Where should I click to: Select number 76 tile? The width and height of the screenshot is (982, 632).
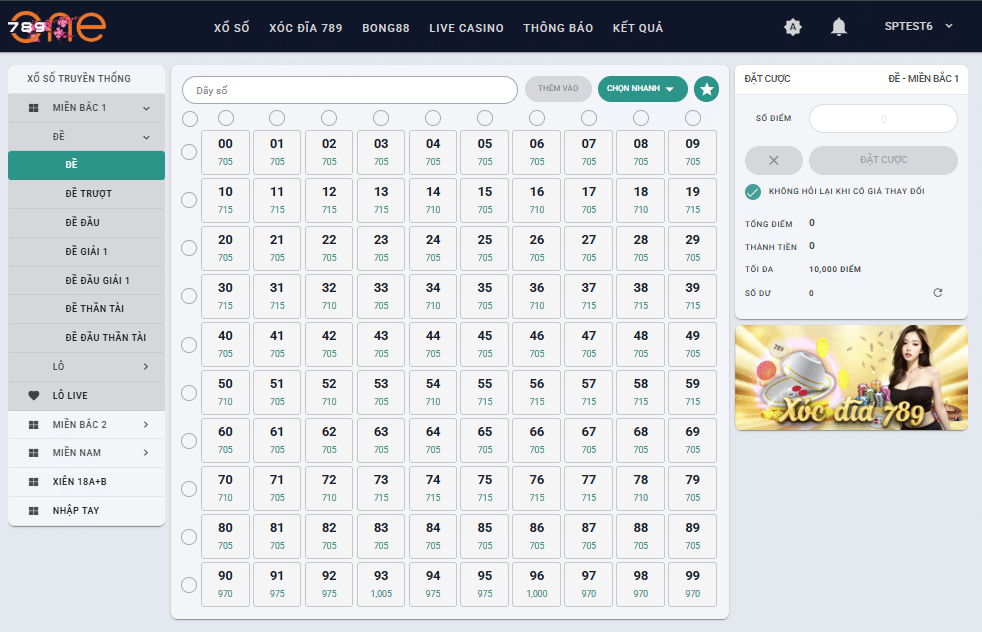tap(537, 489)
